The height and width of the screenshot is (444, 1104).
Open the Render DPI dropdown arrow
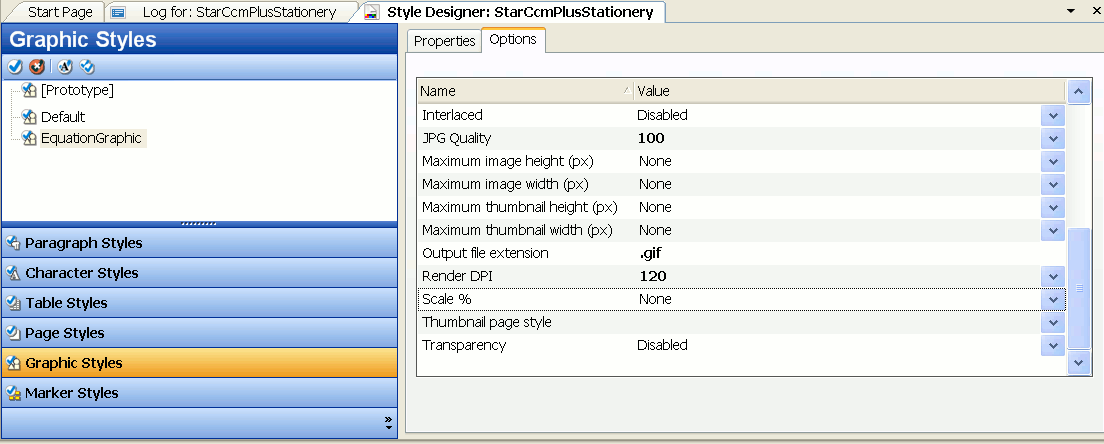click(x=1053, y=277)
